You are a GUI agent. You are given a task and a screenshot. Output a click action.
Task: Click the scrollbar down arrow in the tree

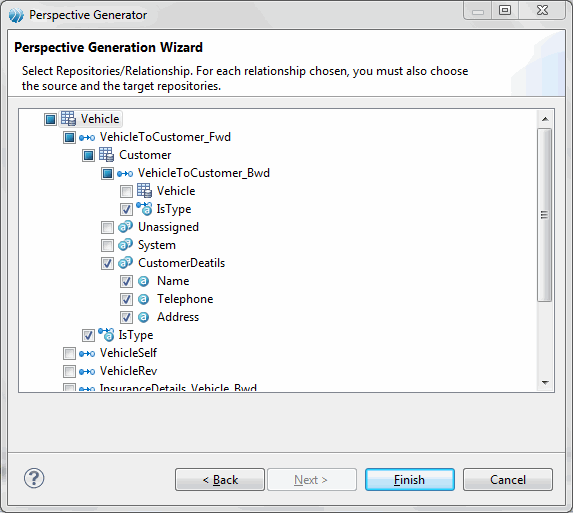coord(545,383)
